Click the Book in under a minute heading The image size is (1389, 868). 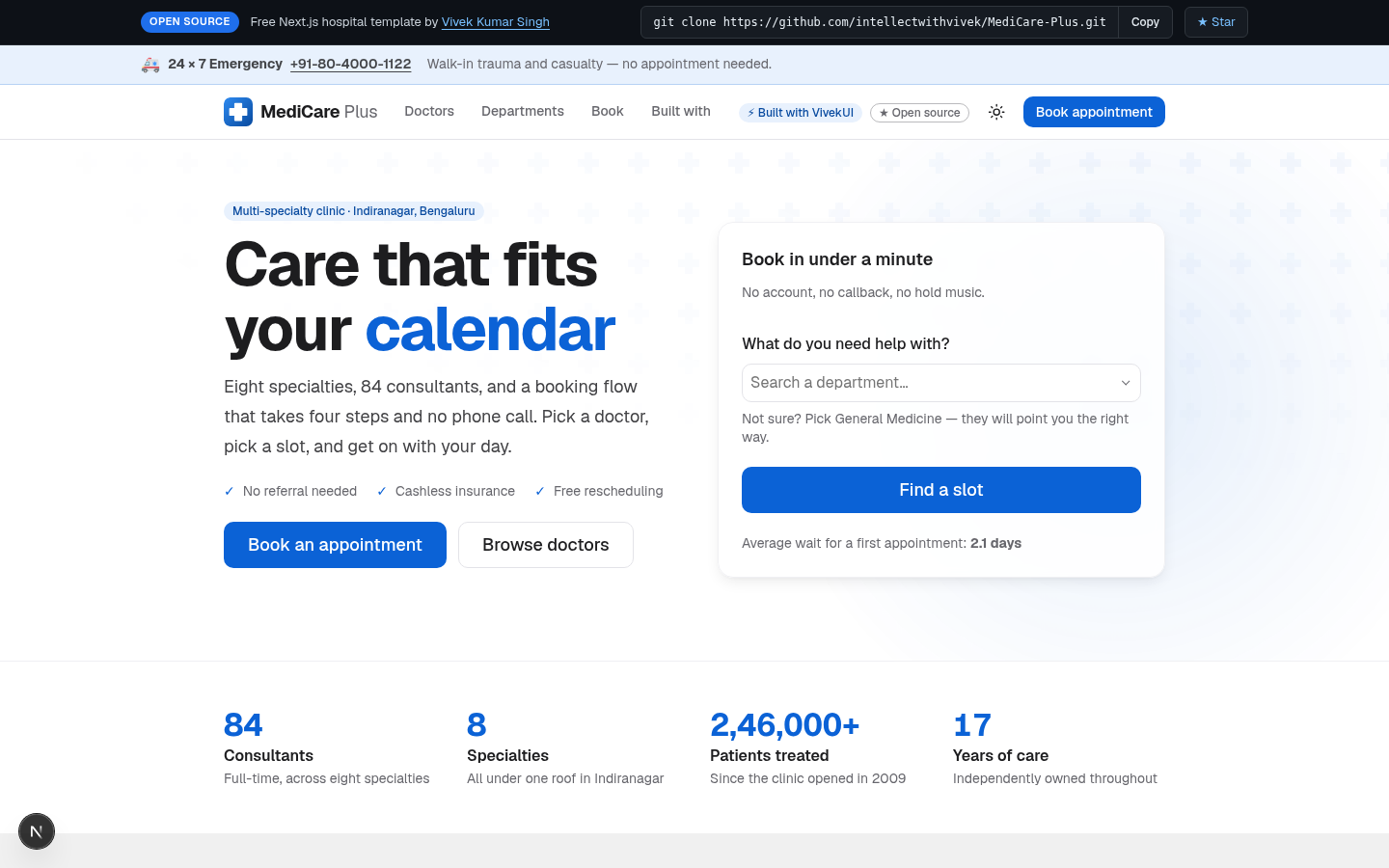[x=837, y=259]
